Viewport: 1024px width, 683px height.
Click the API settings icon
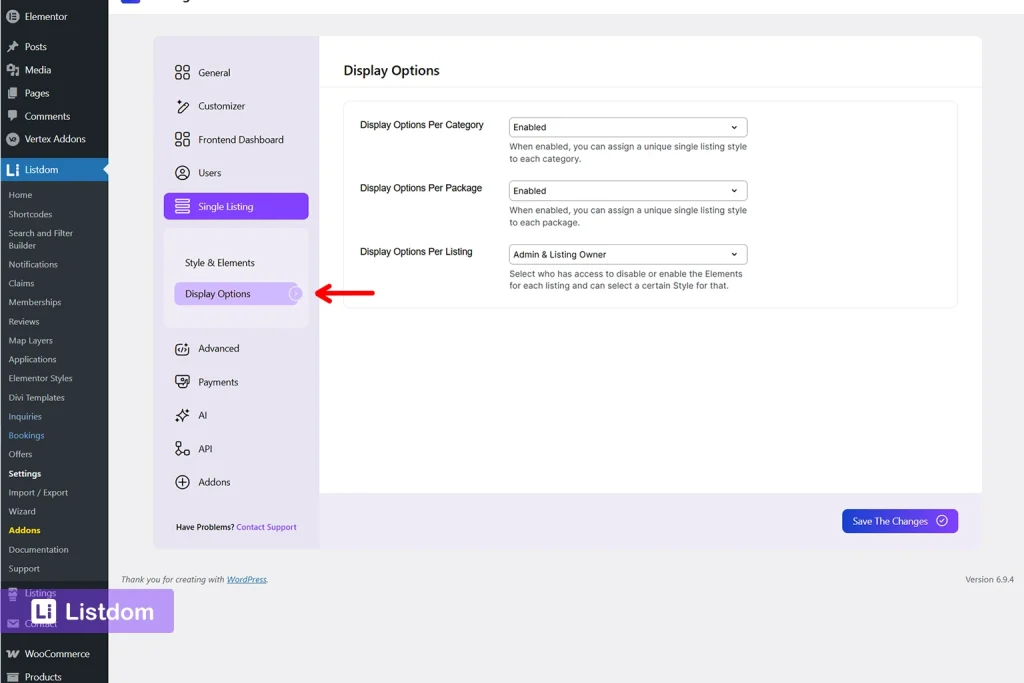pyautogui.click(x=183, y=448)
